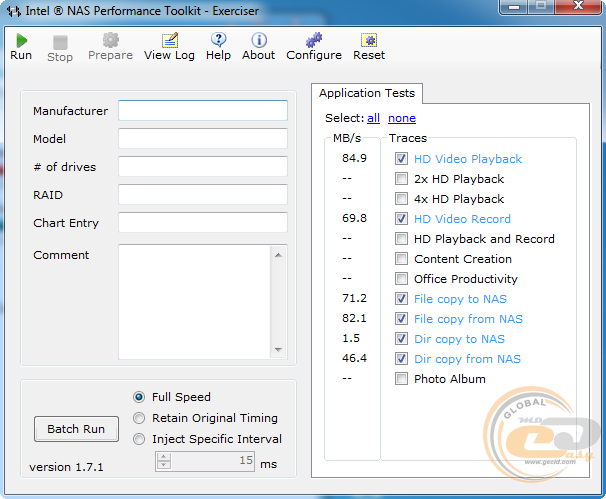The width and height of the screenshot is (606, 499).
Task: Click the green Run icon
Action: coord(21,41)
